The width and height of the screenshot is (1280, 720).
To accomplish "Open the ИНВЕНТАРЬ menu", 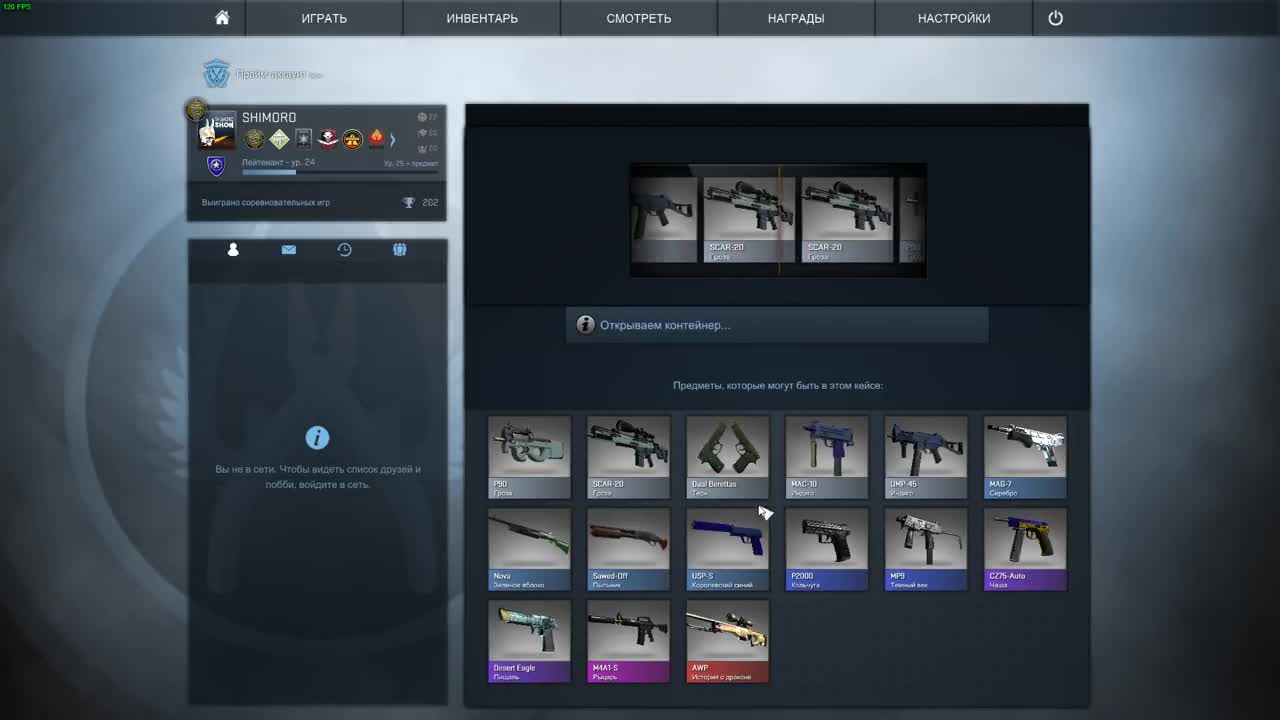I will pos(482,18).
